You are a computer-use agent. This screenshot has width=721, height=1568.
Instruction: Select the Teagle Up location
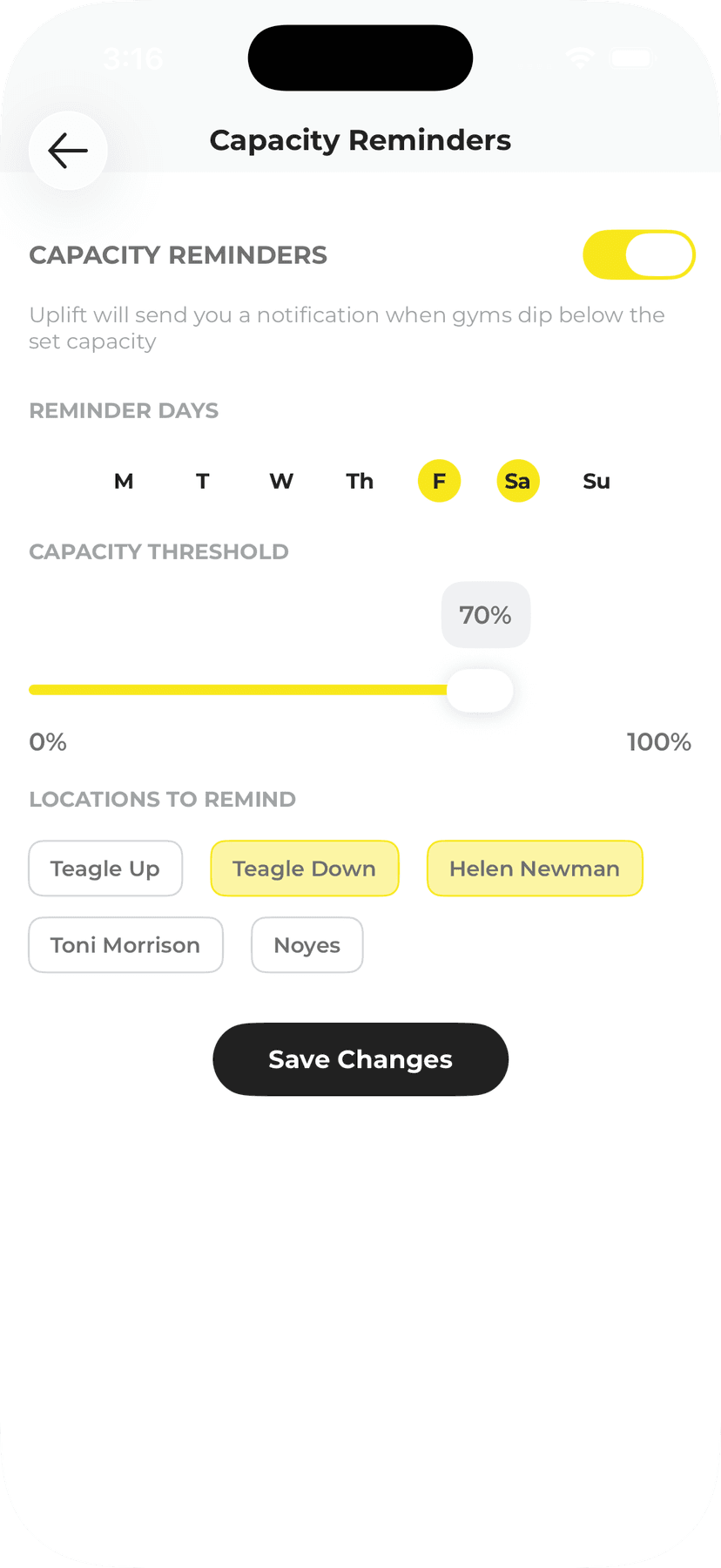coord(104,868)
